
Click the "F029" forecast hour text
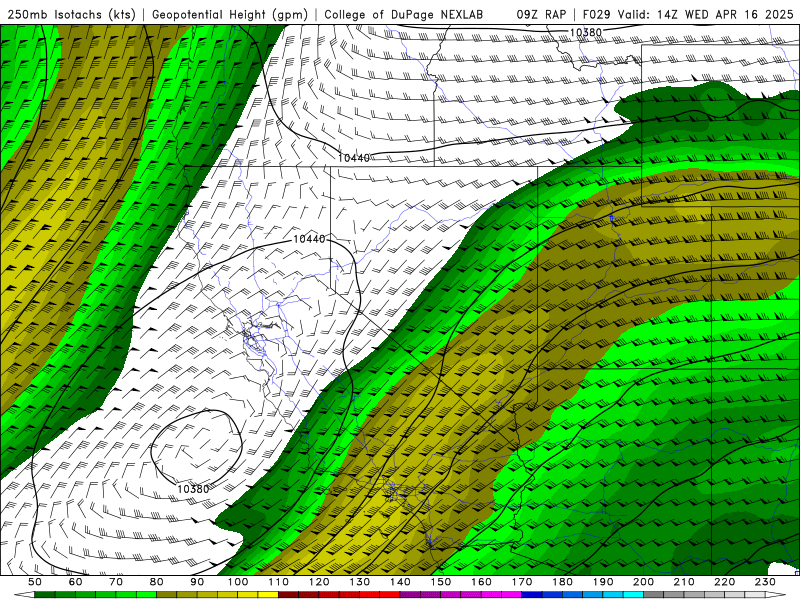pos(596,15)
